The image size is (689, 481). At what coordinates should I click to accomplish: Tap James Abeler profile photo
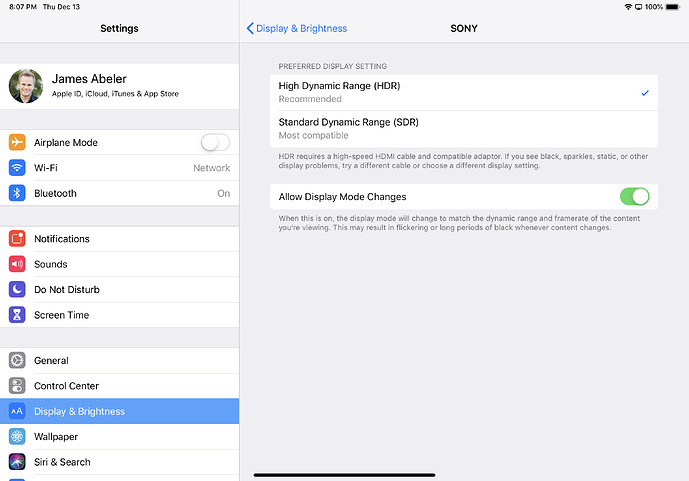pyautogui.click(x=26, y=86)
